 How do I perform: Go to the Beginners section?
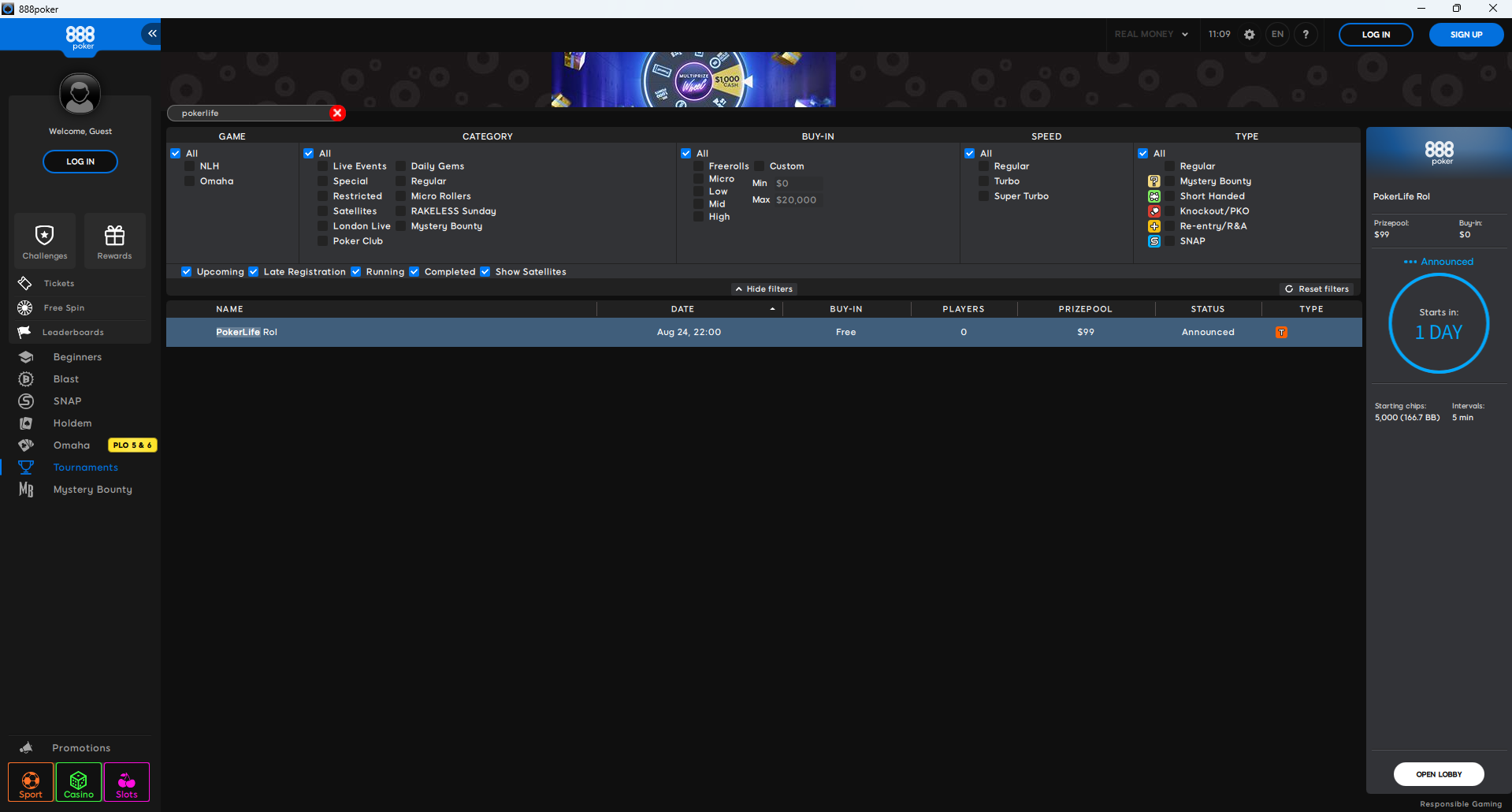coord(77,357)
